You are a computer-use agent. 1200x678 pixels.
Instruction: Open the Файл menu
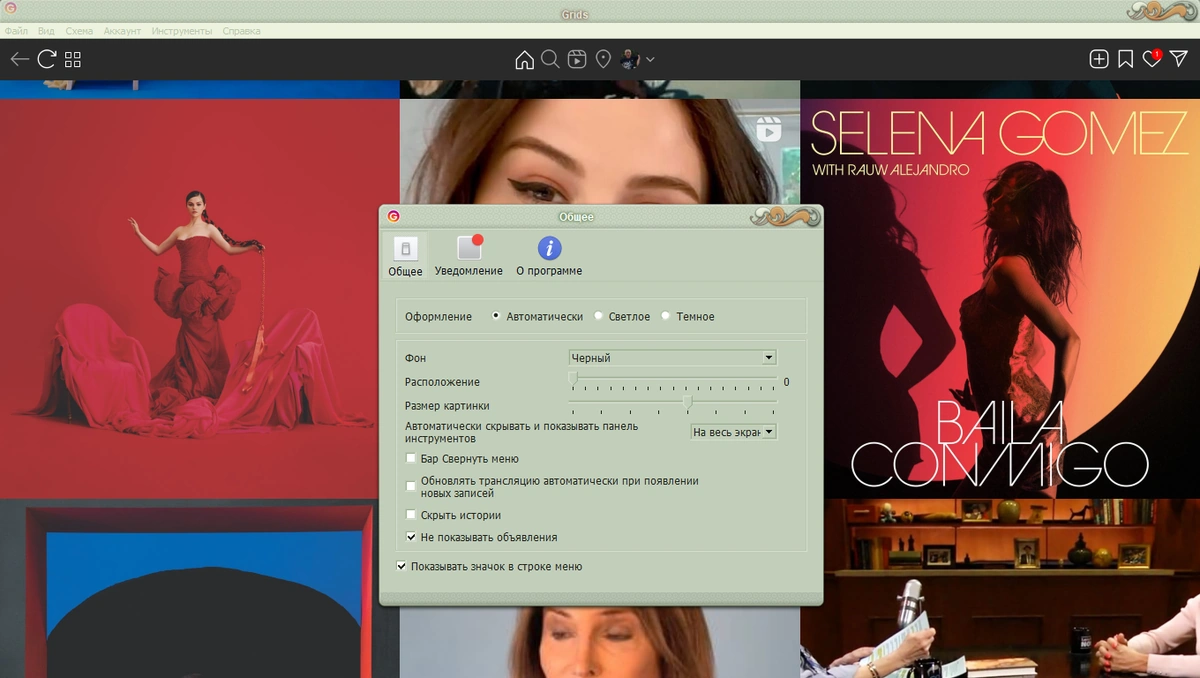coord(16,31)
